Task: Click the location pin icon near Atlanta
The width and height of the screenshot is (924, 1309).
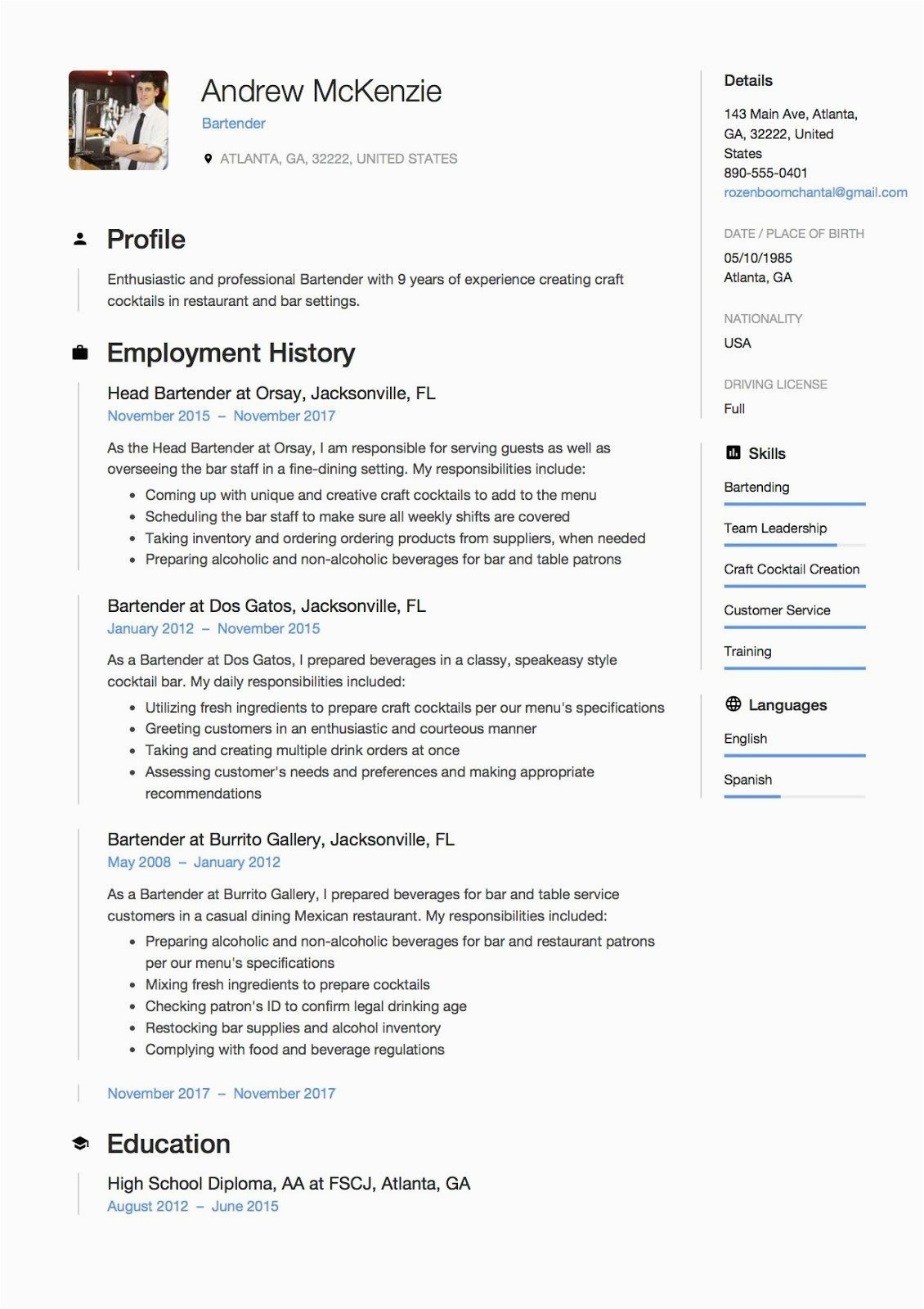Action: pyautogui.click(x=209, y=159)
